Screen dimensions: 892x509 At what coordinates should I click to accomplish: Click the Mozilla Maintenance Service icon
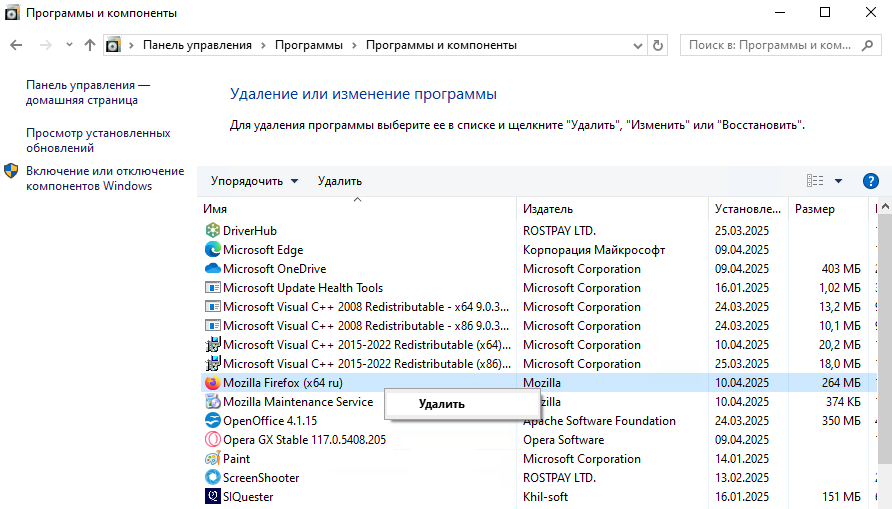click(x=212, y=402)
